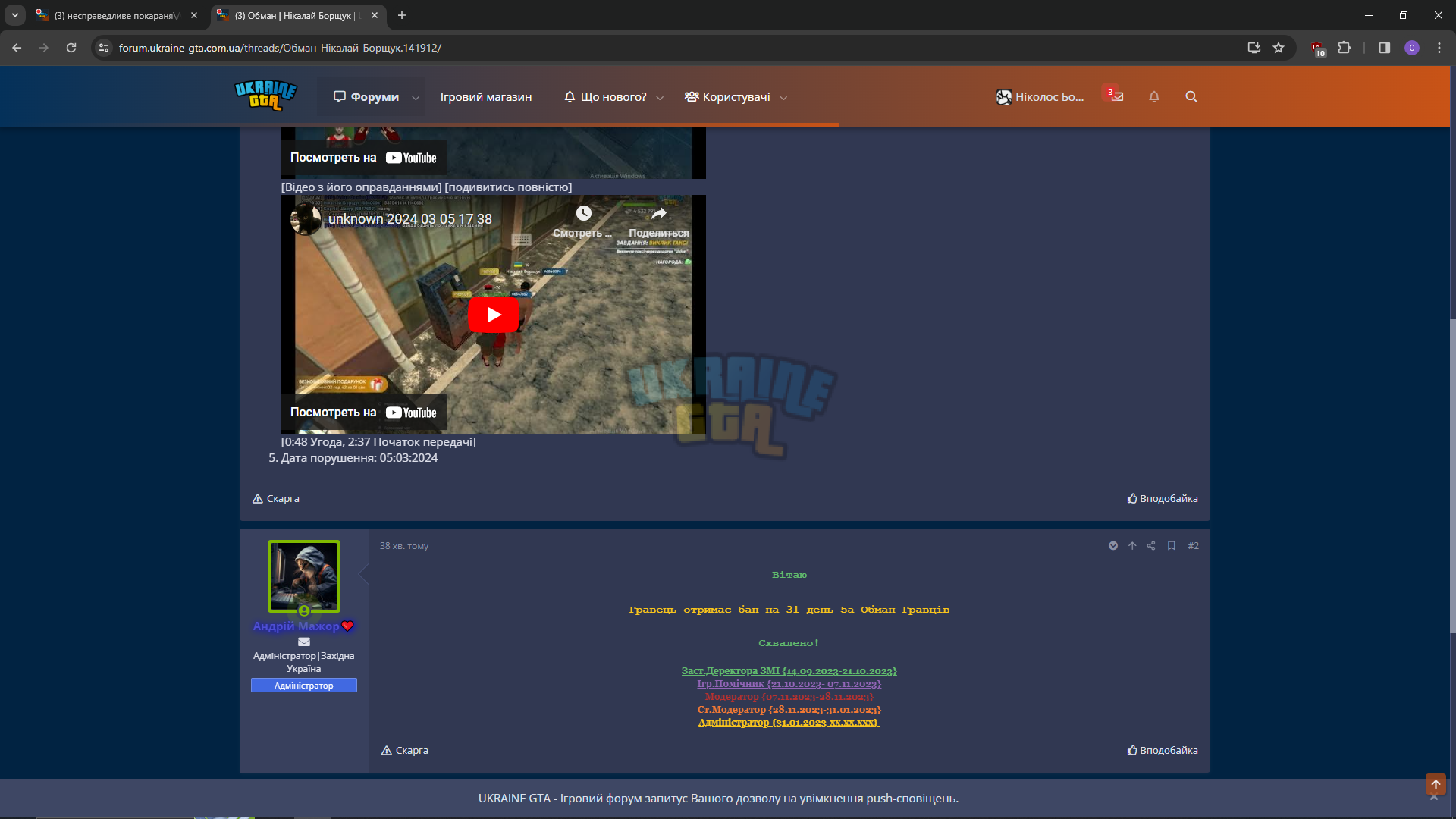Open the Форуми menu item

tap(366, 97)
